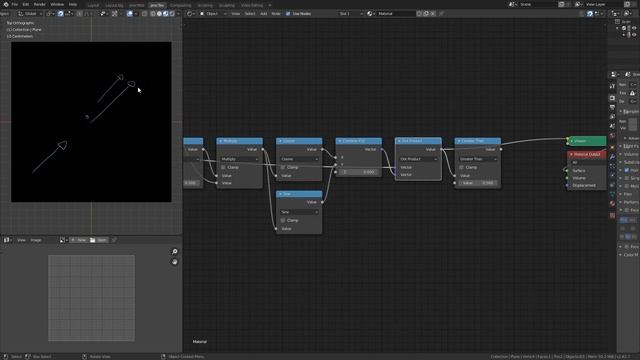Open the Slot 1 material slot dropdown

tap(351, 13)
